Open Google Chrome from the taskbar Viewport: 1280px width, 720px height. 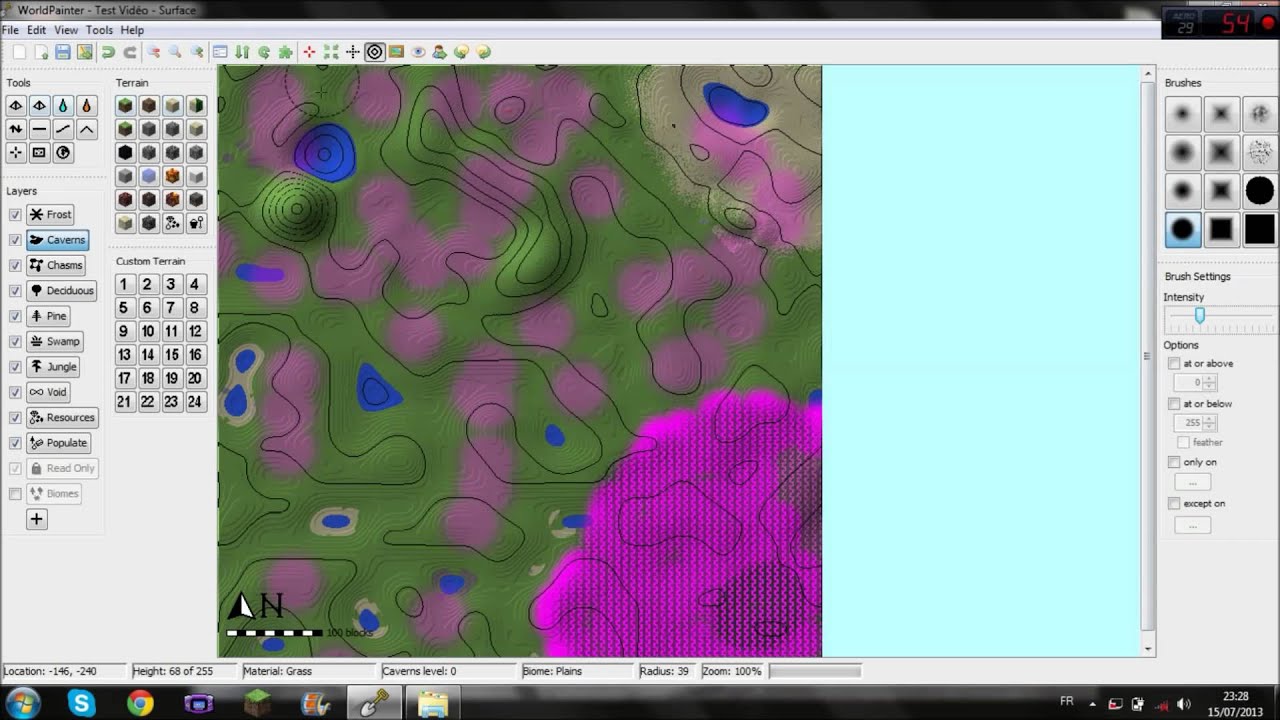pyautogui.click(x=140, y=704)
